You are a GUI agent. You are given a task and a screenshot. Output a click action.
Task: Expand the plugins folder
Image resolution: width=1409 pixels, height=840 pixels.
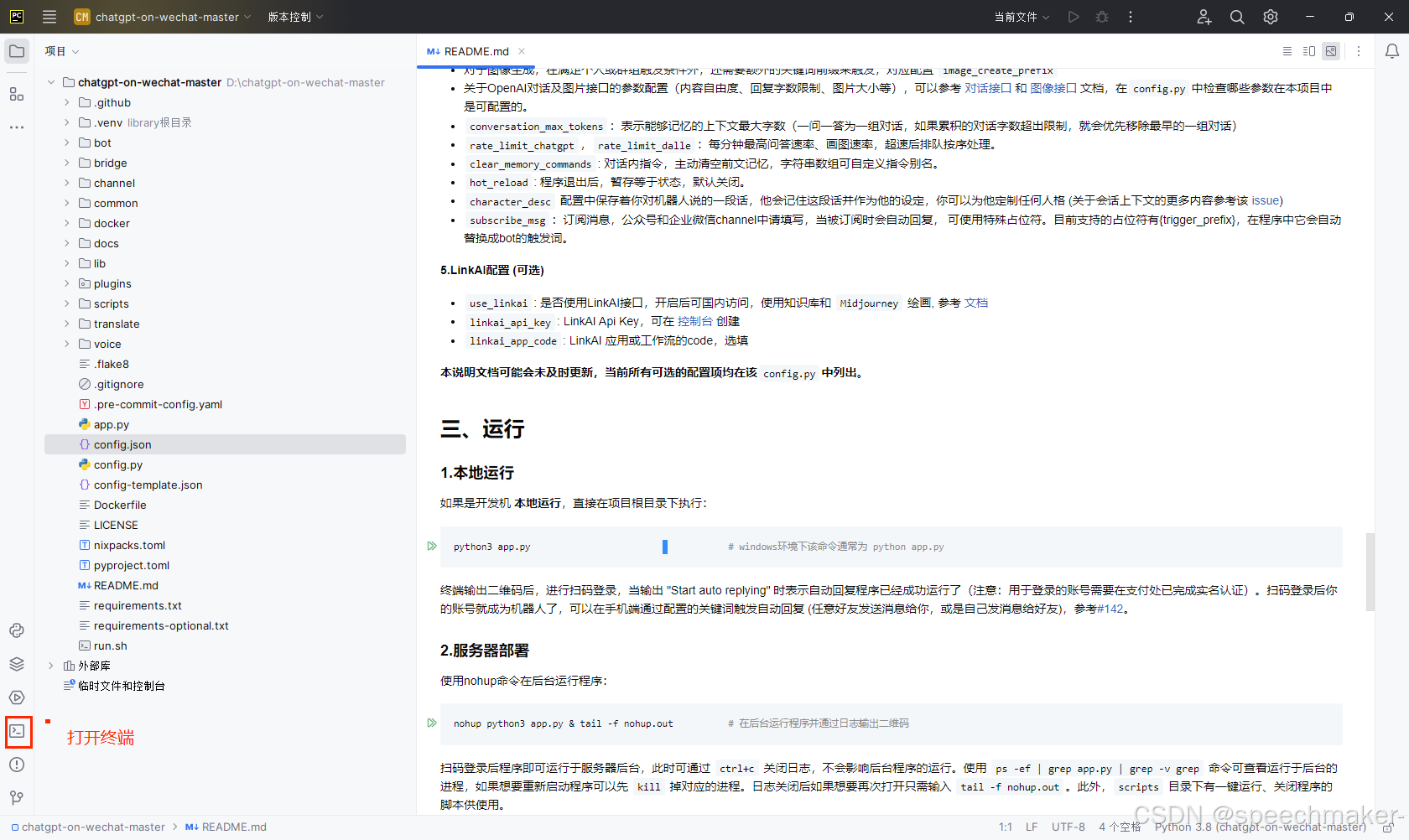(67, 283)
